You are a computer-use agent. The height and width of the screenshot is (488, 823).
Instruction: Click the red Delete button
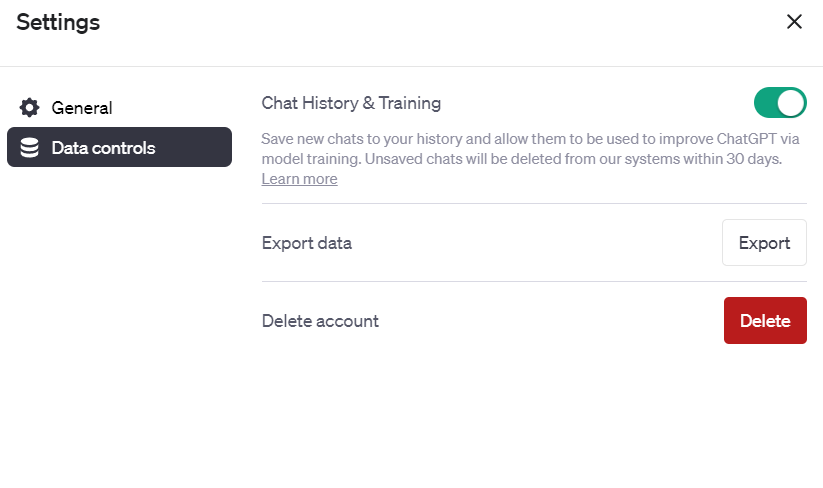click(x=765, y=321)
